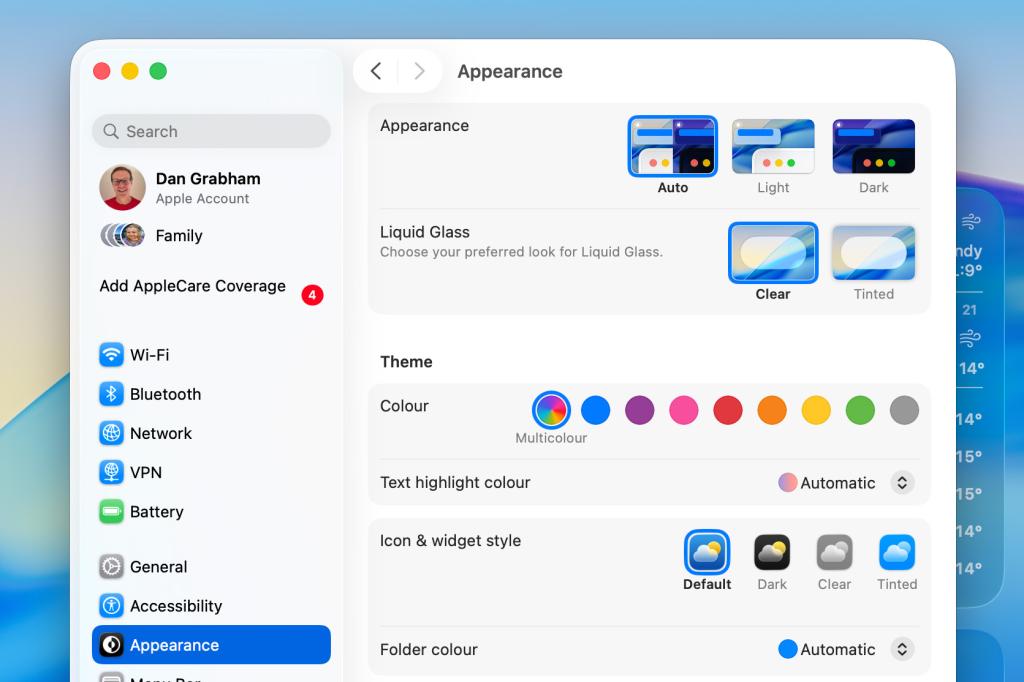
Task: Select the Dark icon & widget style
Action: (771, 551)
